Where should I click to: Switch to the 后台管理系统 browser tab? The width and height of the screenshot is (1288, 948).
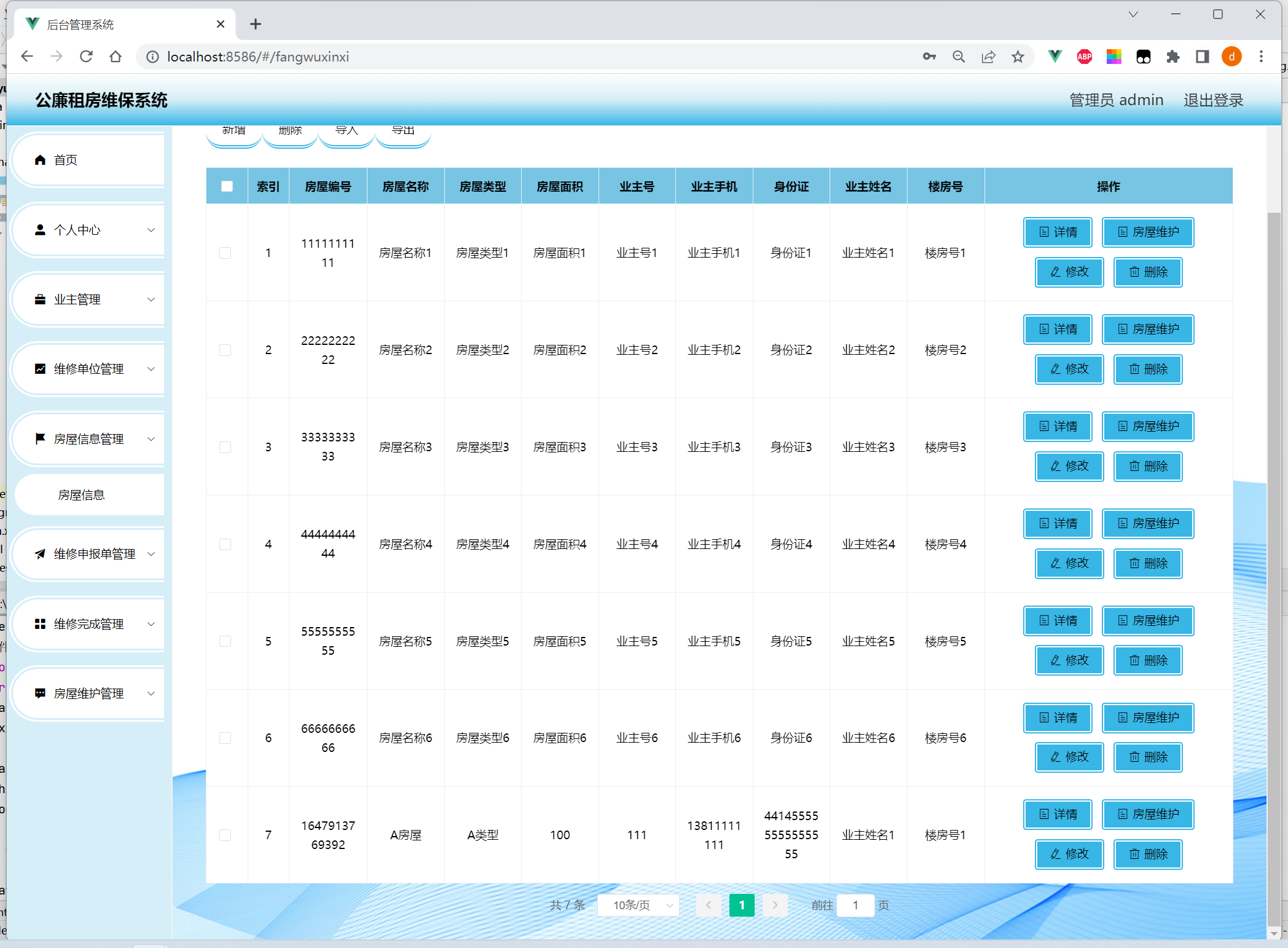click(123, 25)
